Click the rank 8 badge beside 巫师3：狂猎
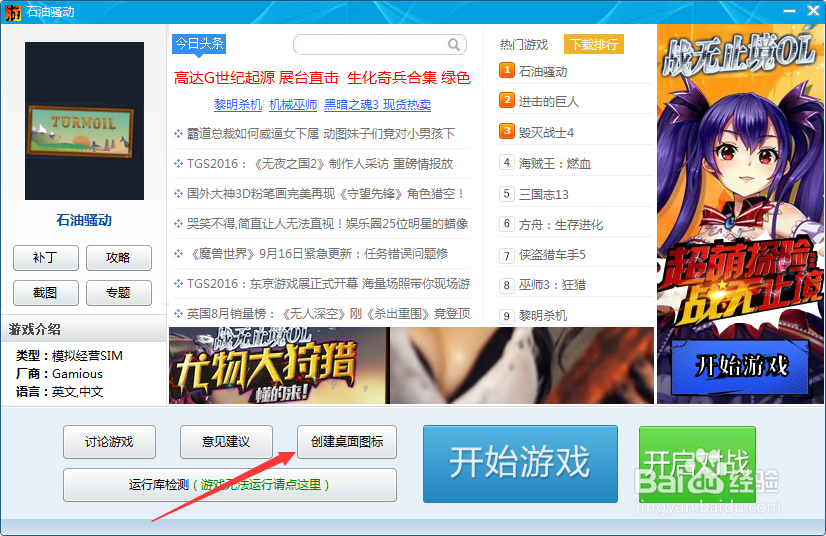 (507, 285)
